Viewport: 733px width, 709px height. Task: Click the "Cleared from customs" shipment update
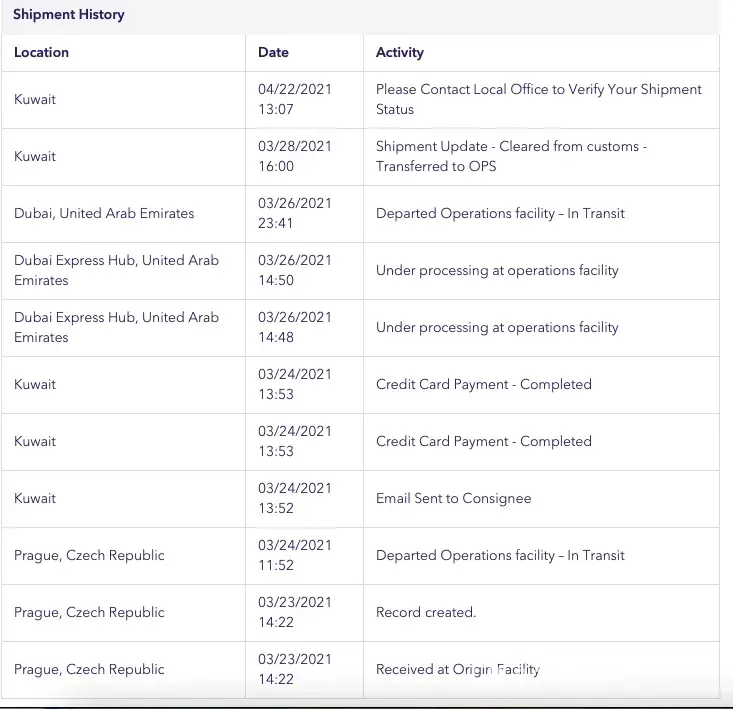(x=511, y=156)
